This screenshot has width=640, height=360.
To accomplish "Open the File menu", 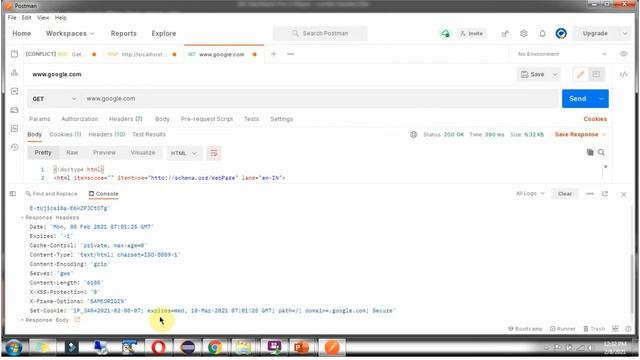I will pos(12,18).
